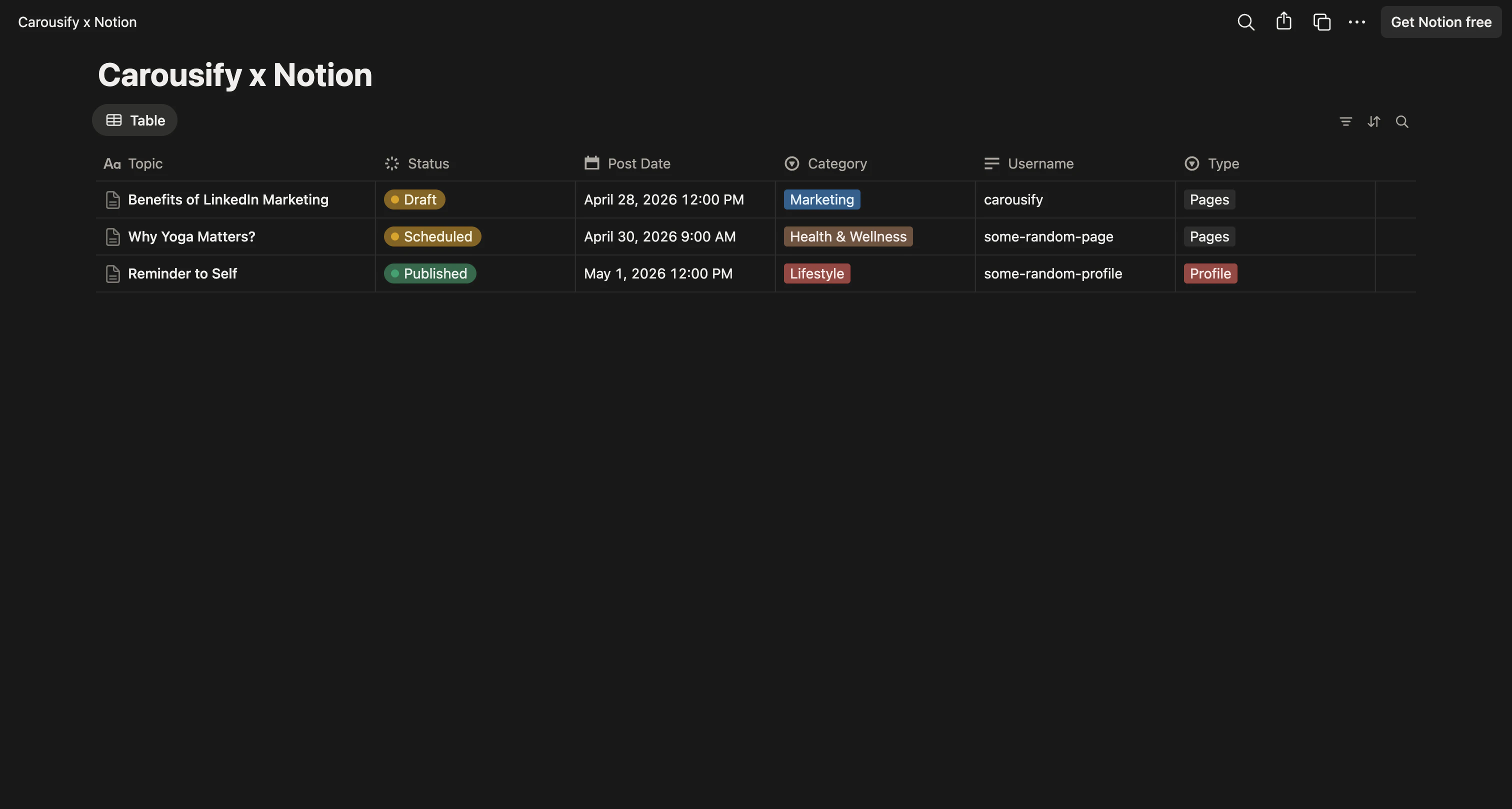Click the some-random-page username cell
This screenshot has width=1512, height=809.
[x=1075, y=236]
